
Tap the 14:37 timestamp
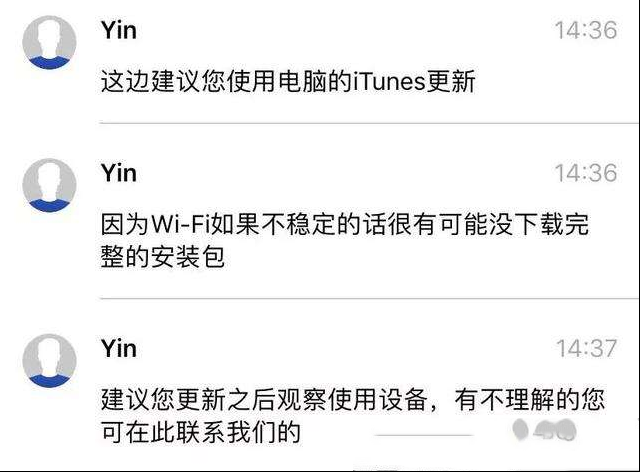(x=587, y=349)
